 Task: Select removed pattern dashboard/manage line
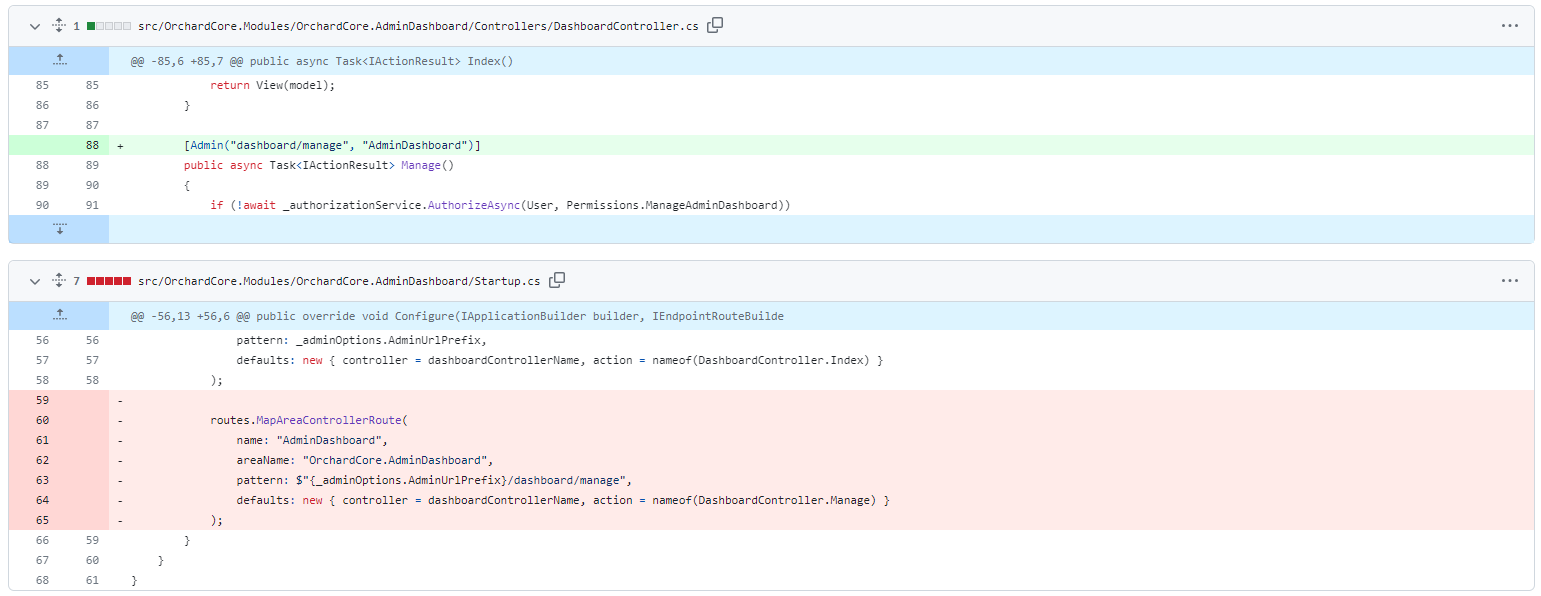[821, 480]
